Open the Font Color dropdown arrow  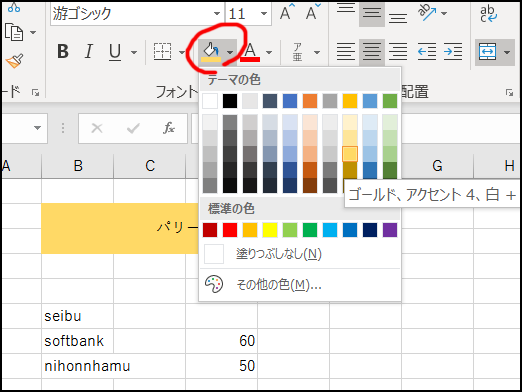tap(269, 52)
